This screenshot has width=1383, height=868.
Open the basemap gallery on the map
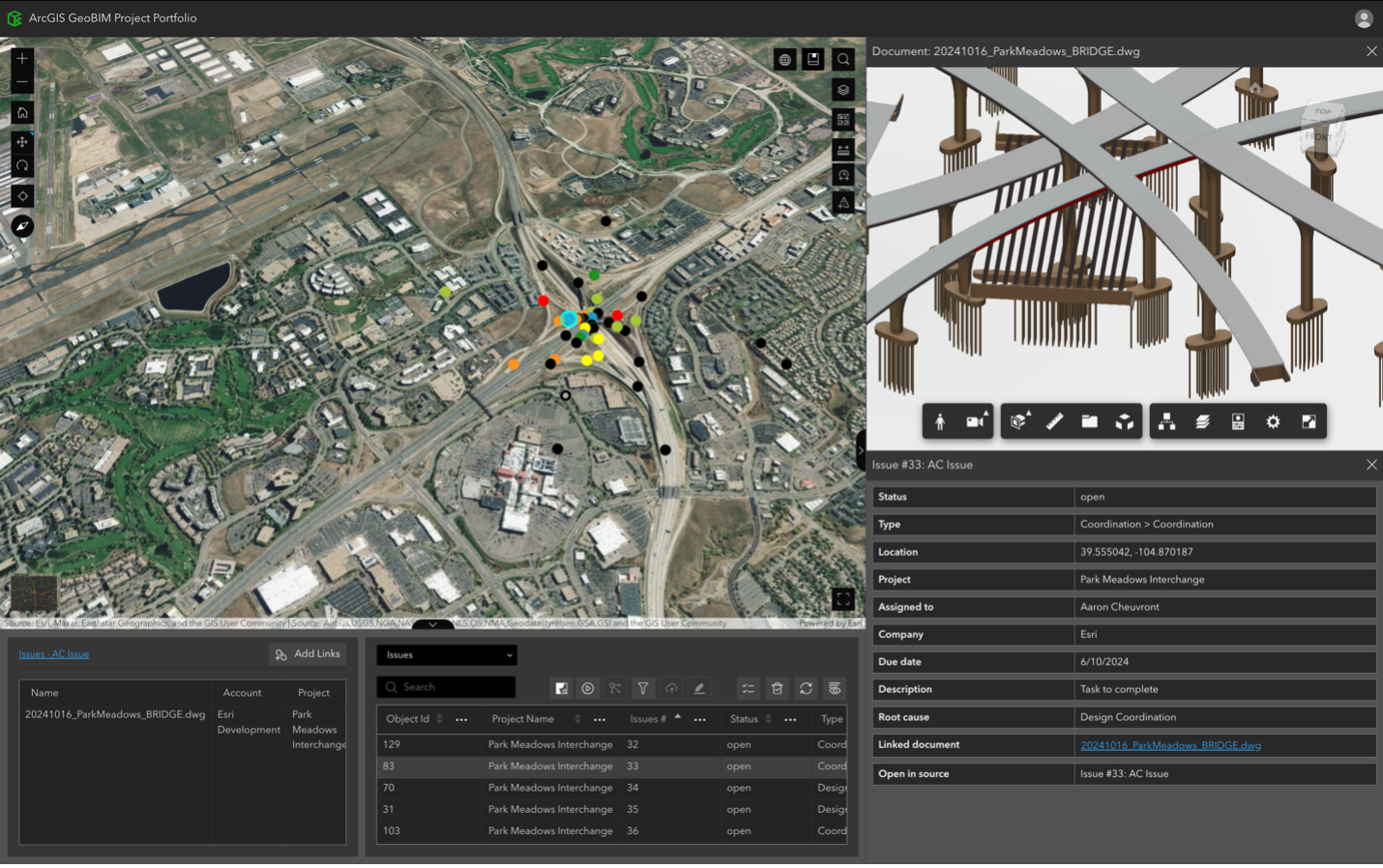[784, 59]
